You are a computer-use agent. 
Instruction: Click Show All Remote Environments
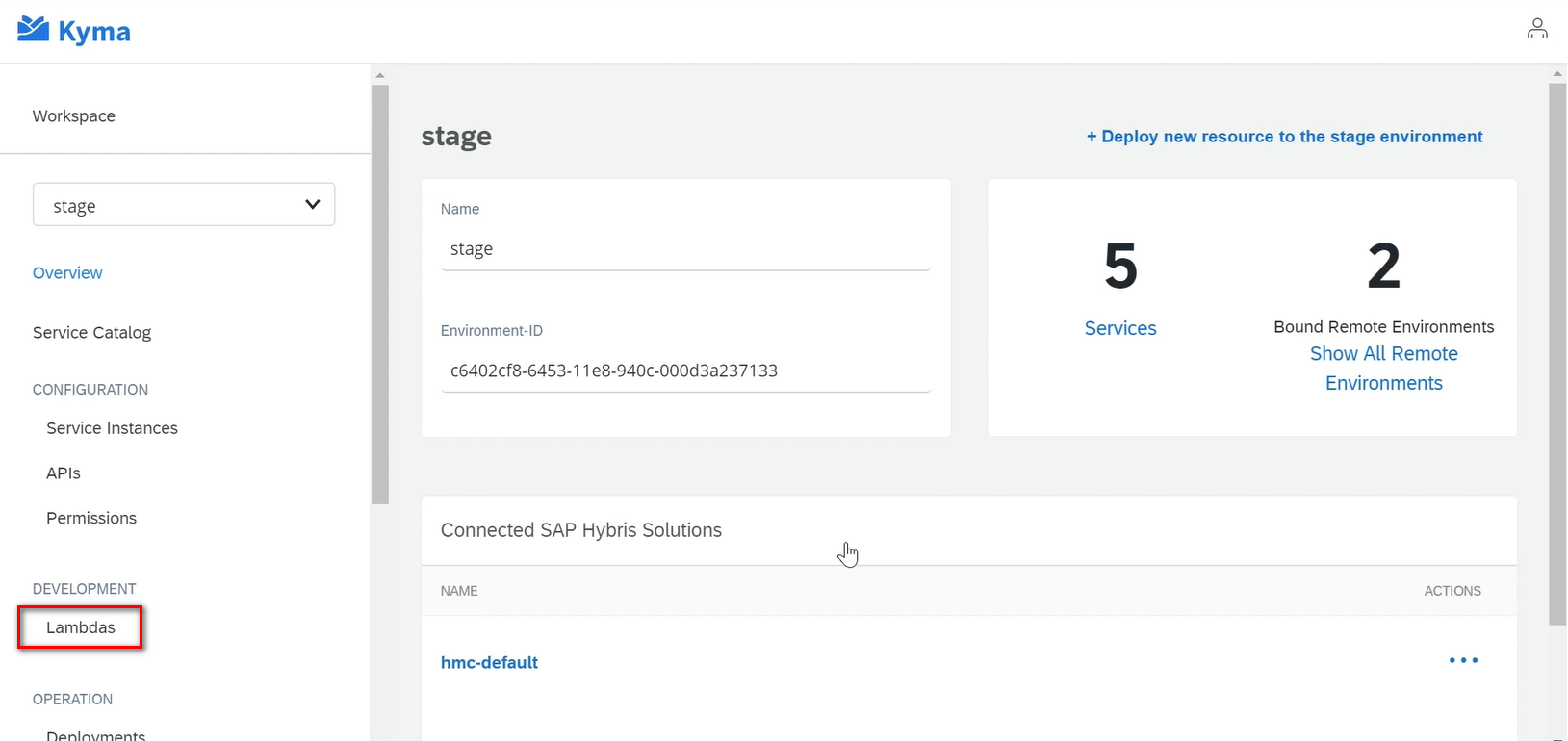coord(1383,369)
